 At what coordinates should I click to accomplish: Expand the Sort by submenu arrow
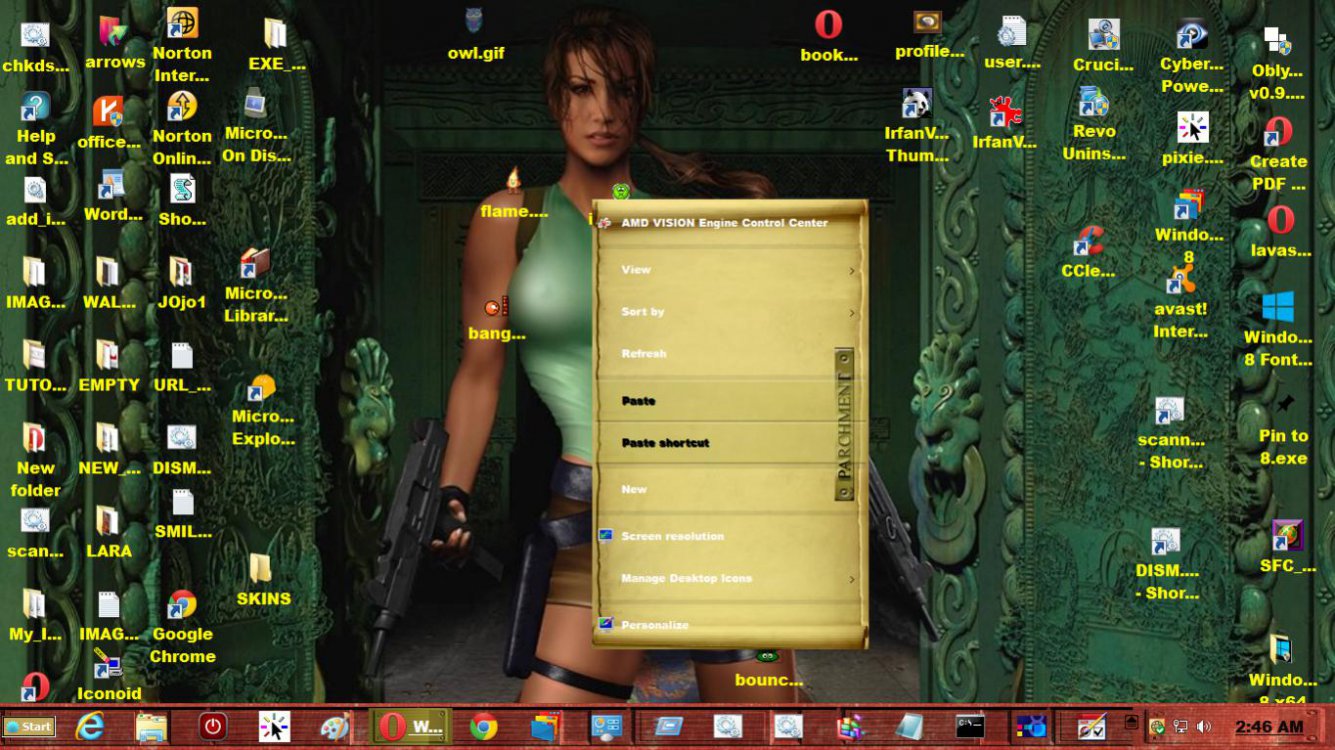click(x=852, y=312)
